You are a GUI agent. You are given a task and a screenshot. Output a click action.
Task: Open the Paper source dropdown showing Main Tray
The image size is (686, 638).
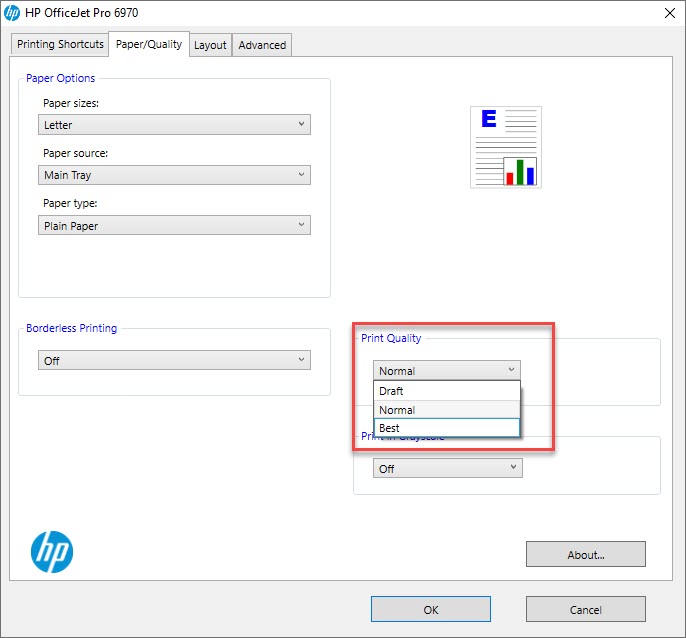175,175
